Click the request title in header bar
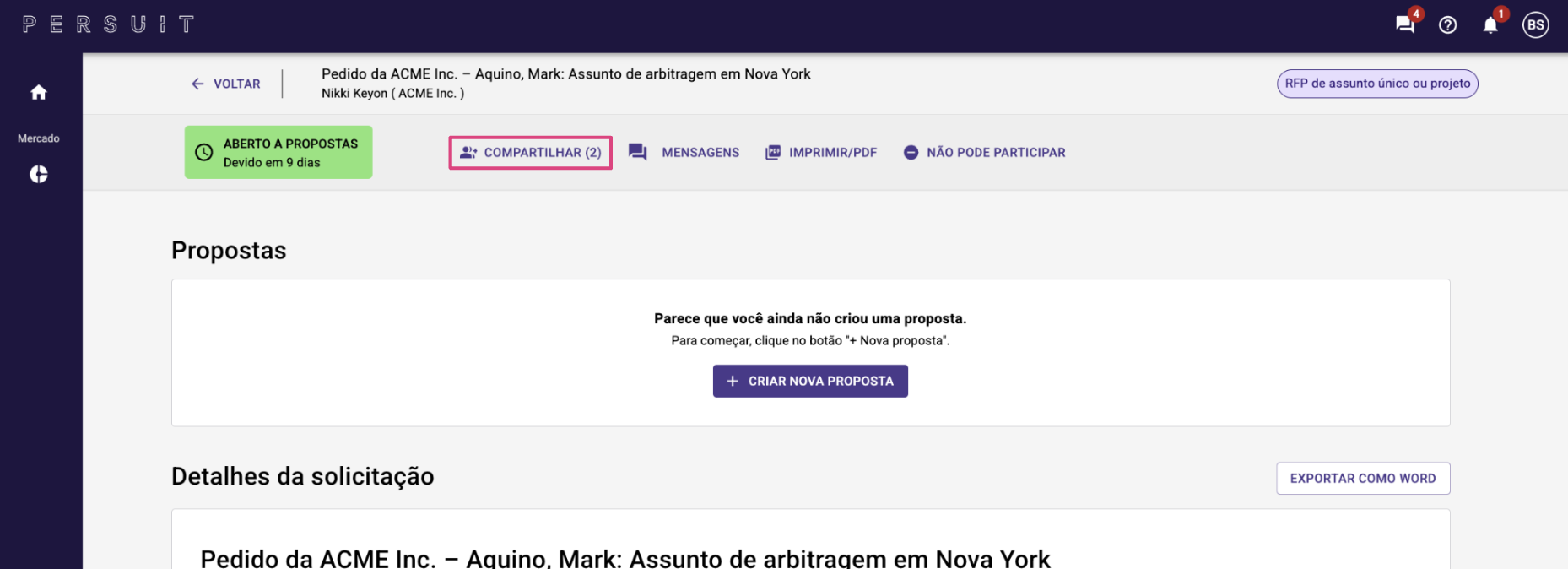Image resolution: width=1568 pixels, height=569 pixels. coord(566,74)
